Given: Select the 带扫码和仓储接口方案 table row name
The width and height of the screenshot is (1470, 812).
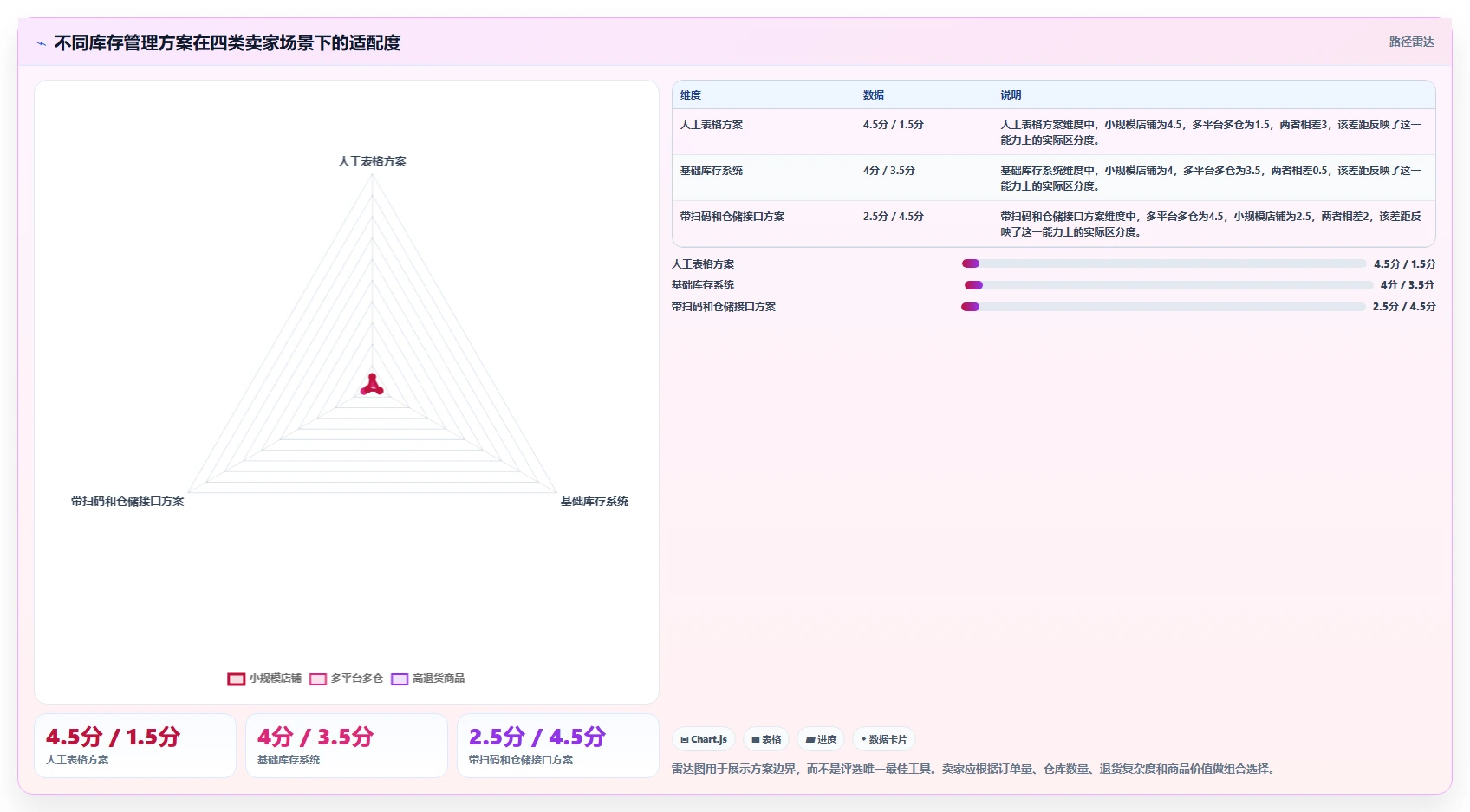Looking at the screenshot, I should (x=732, y=217).
